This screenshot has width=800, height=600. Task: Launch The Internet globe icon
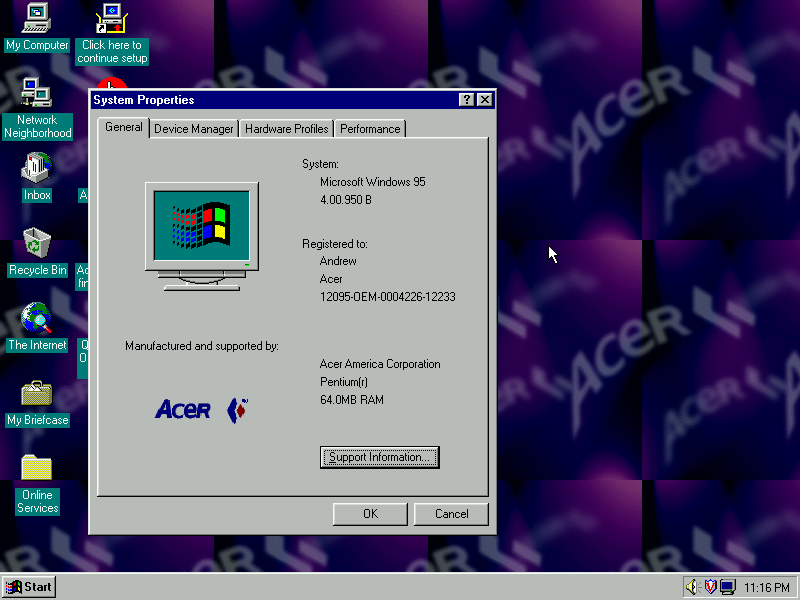pyautogui.click(x=37, y=319)
